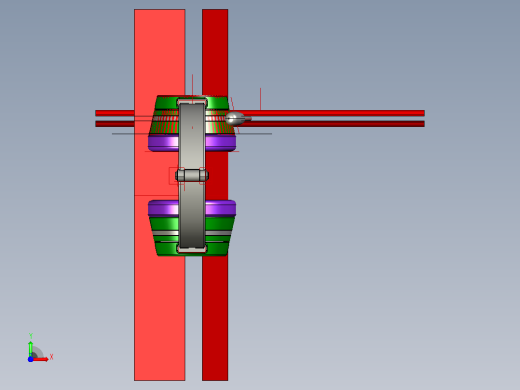520x390 pixels.
Task: Click the blue origin dot of triad
Action: [30, 359]
